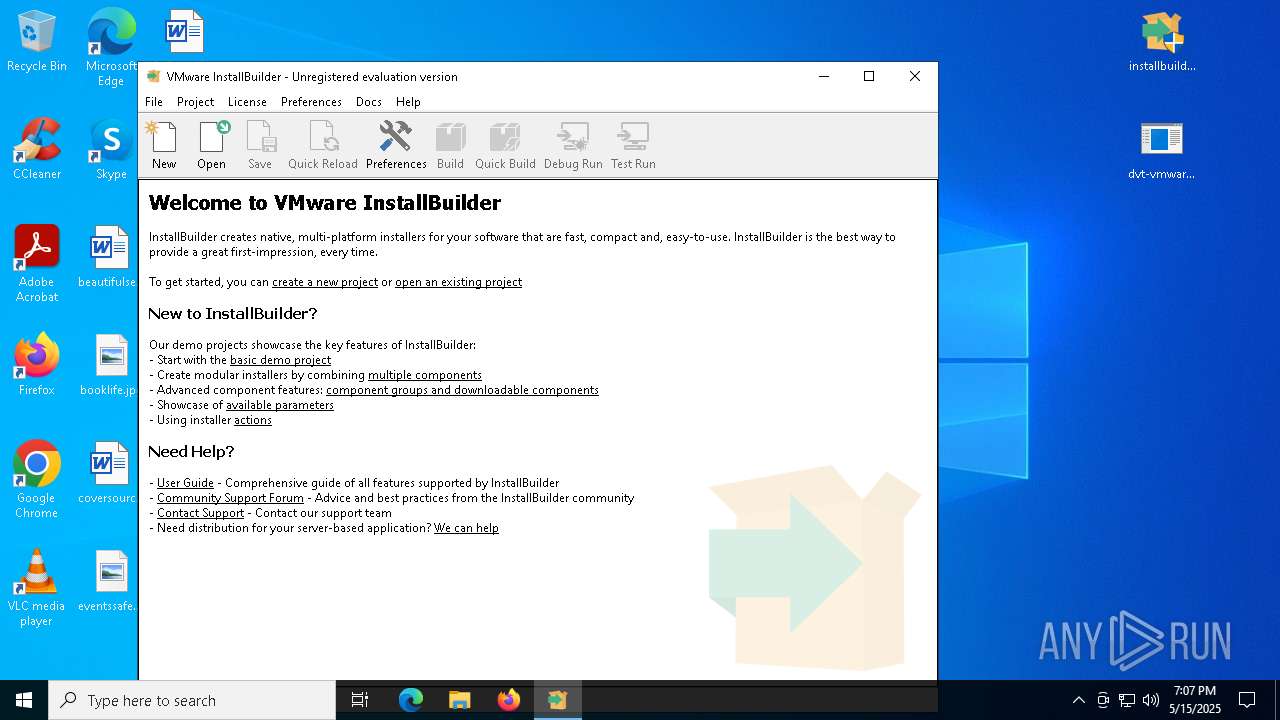
Task: Select the Firefox desktop shortcut
Action: [x=37, y=364]
